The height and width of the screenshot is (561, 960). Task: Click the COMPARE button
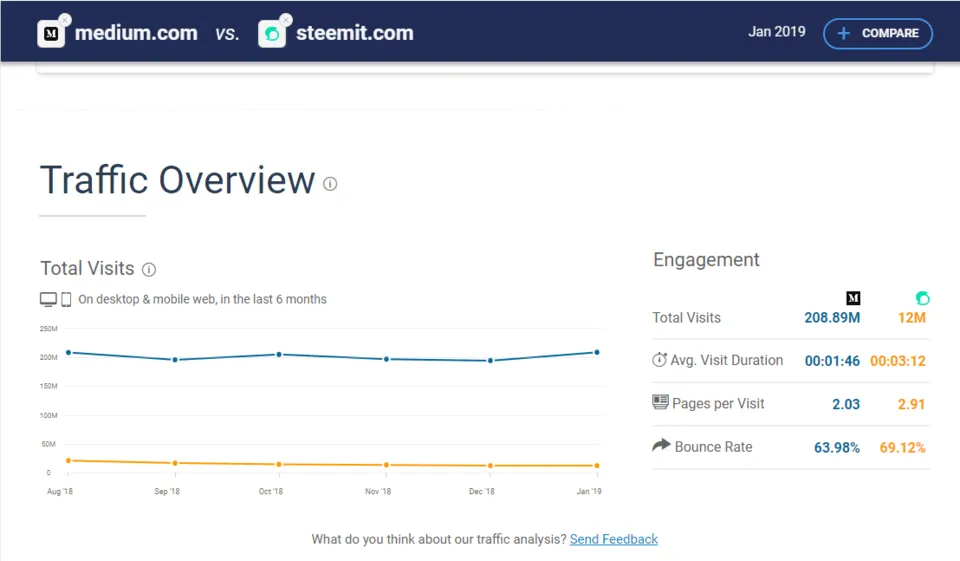click(877, 33)
